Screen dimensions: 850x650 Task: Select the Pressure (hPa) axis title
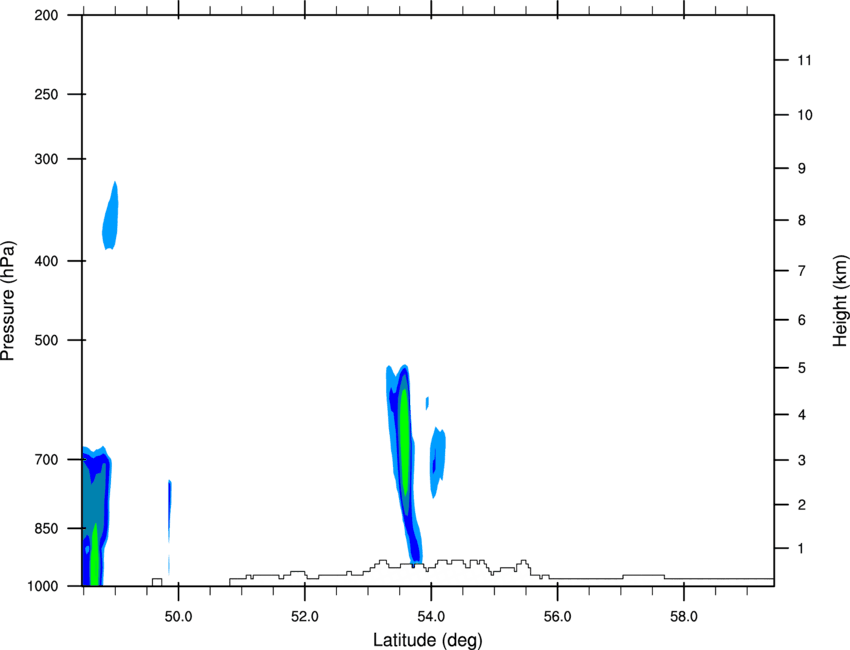8,301
